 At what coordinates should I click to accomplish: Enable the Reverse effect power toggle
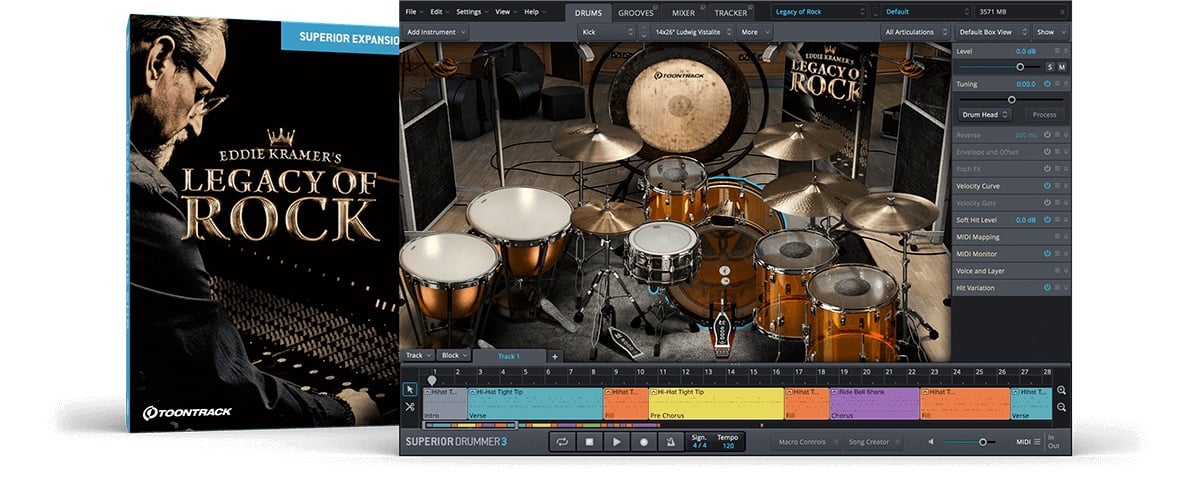pos(1047,134)
